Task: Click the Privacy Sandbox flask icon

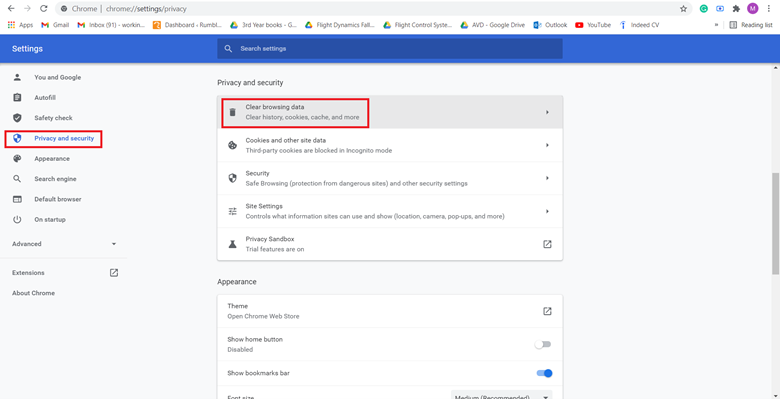Action: (232, 244)
